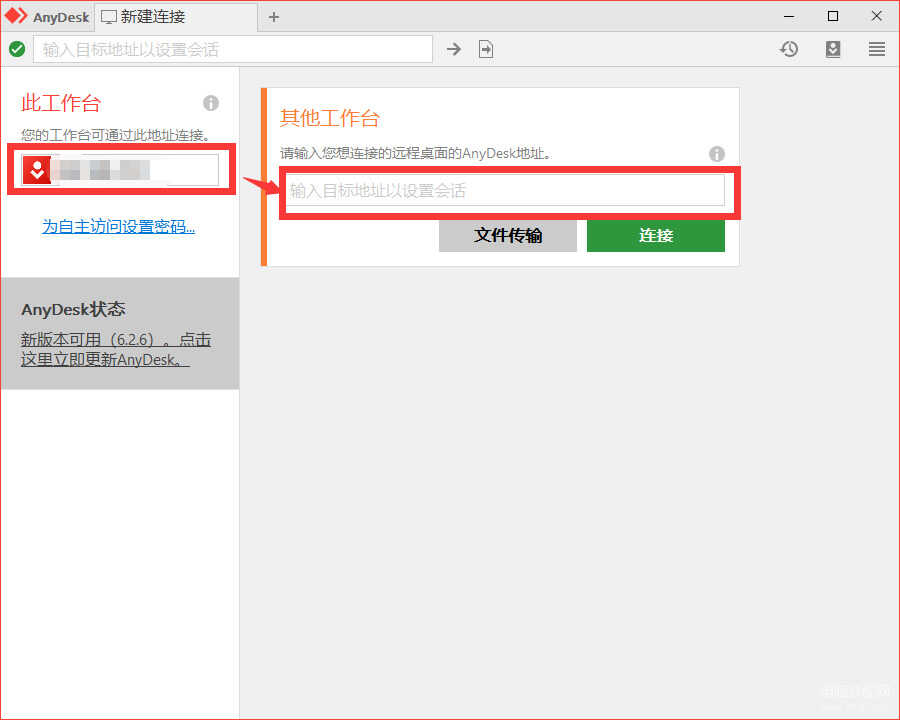This screenshot has height=720, width=900.
Task: Open a new tab with plus button
Action: (274, 17)
